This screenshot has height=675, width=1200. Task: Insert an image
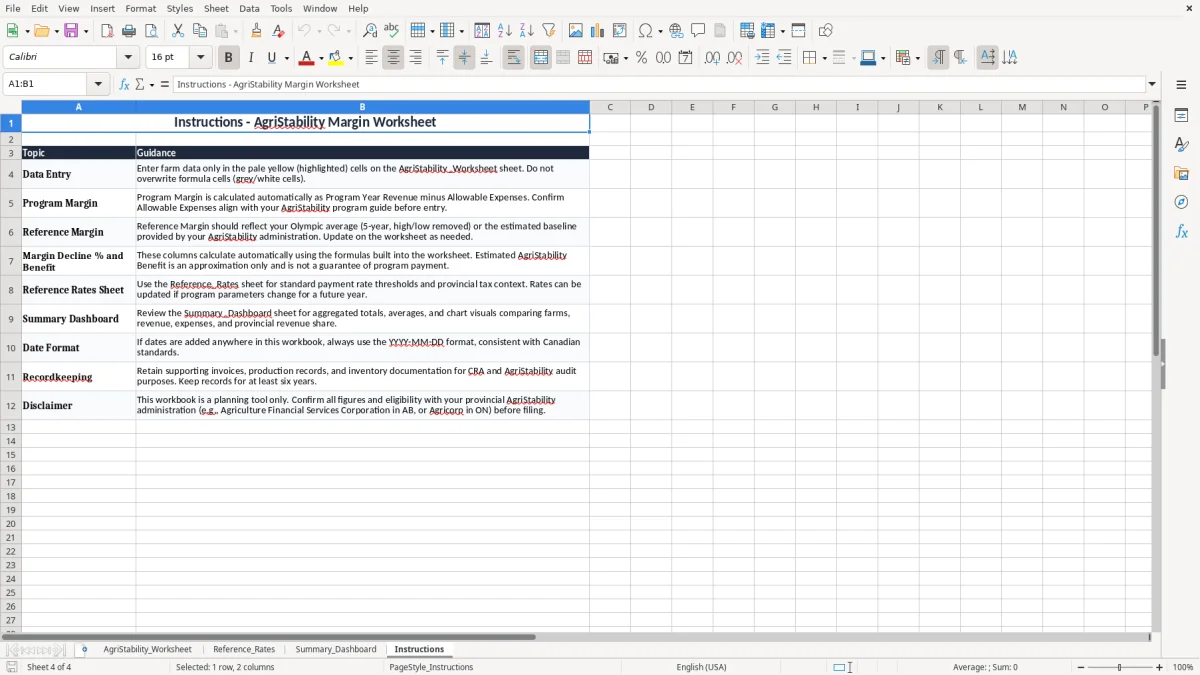[576, 31]
